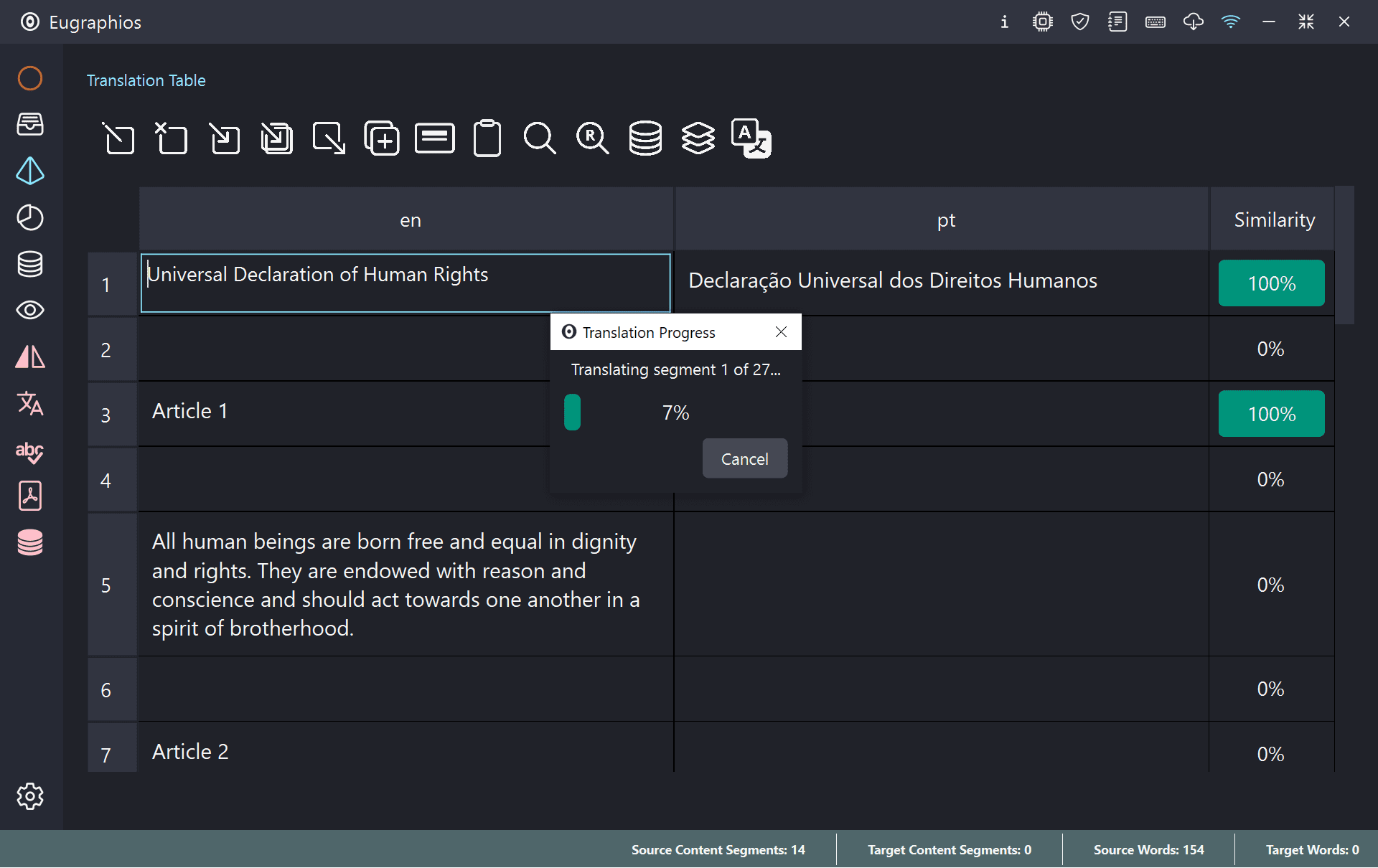Open the database toolbar icon
Screen dimensions: 1378x868
tap(645, 138)
